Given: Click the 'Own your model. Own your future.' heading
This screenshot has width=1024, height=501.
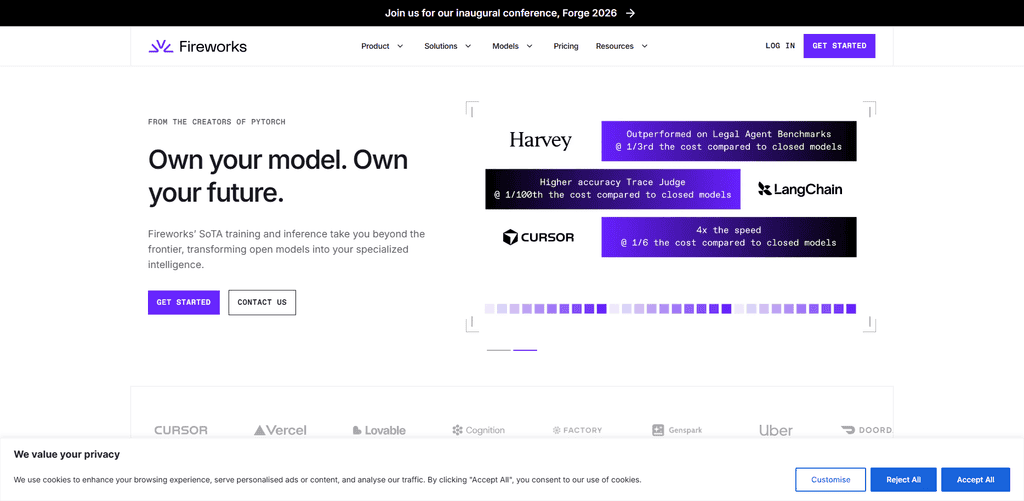Looking at the screenshot, I should coord(278,176).
